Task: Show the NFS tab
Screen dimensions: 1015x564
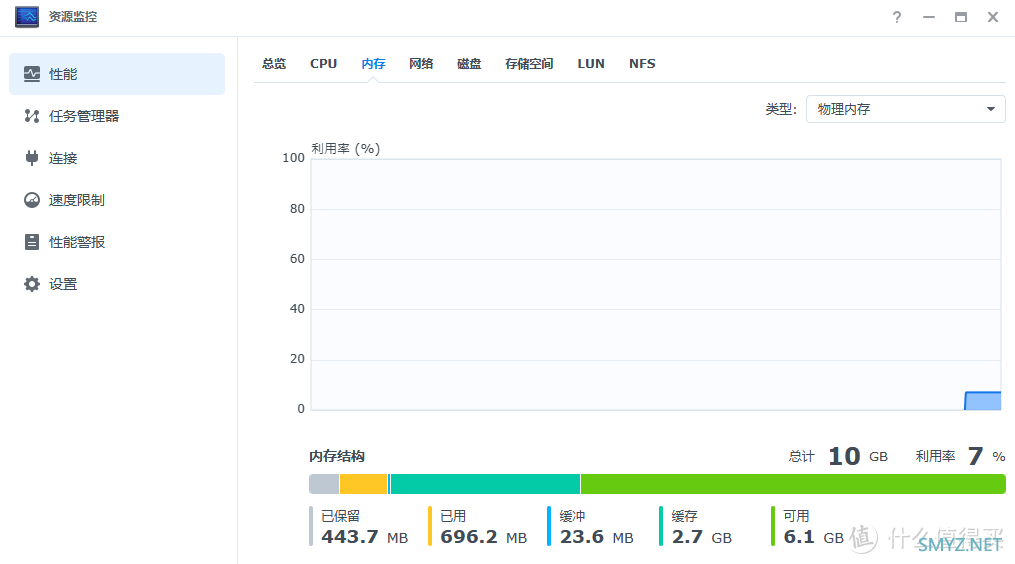Action: pyautogui.click(x=642, y=63)
